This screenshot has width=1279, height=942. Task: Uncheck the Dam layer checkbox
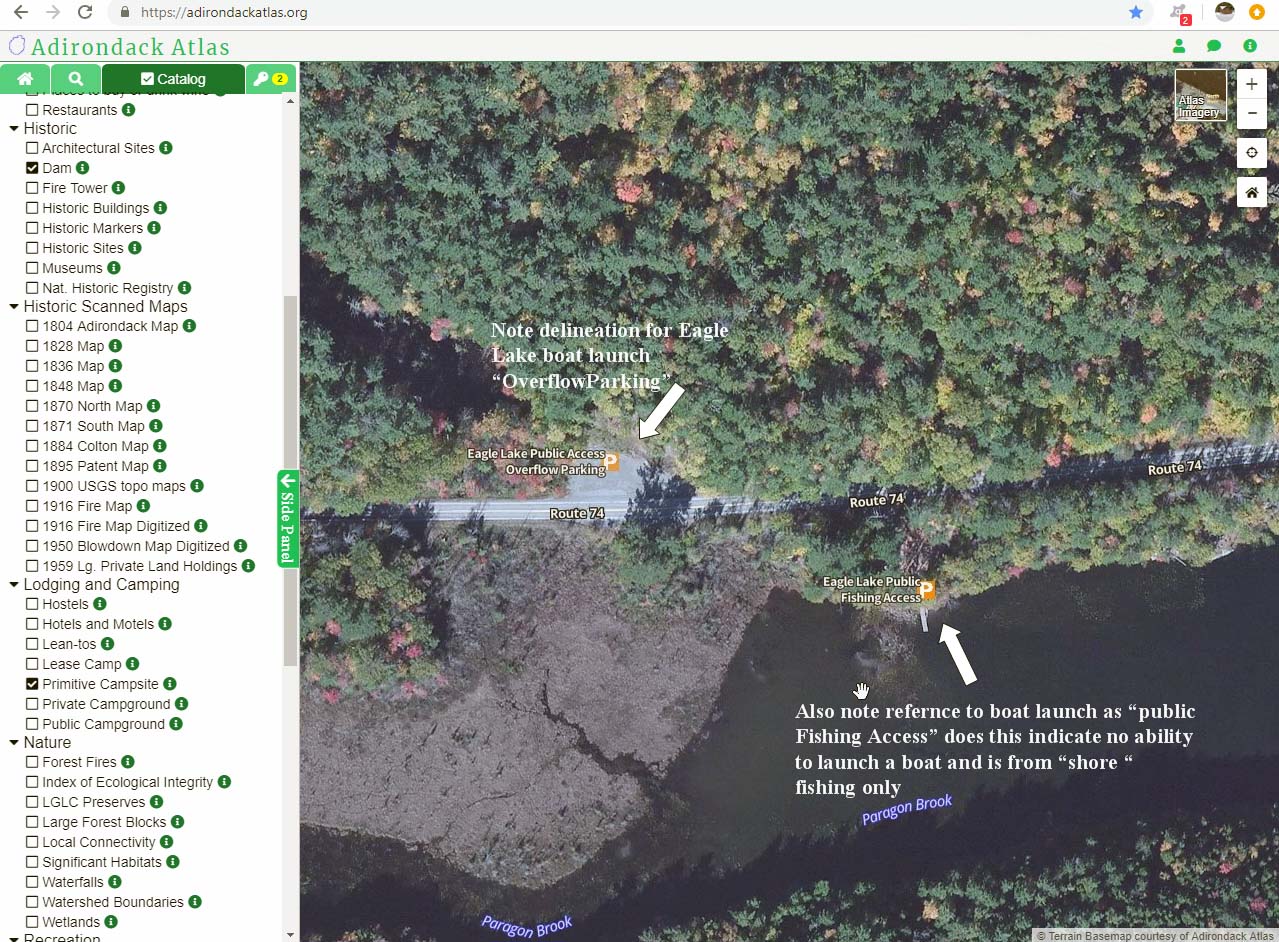coord(33,168)
